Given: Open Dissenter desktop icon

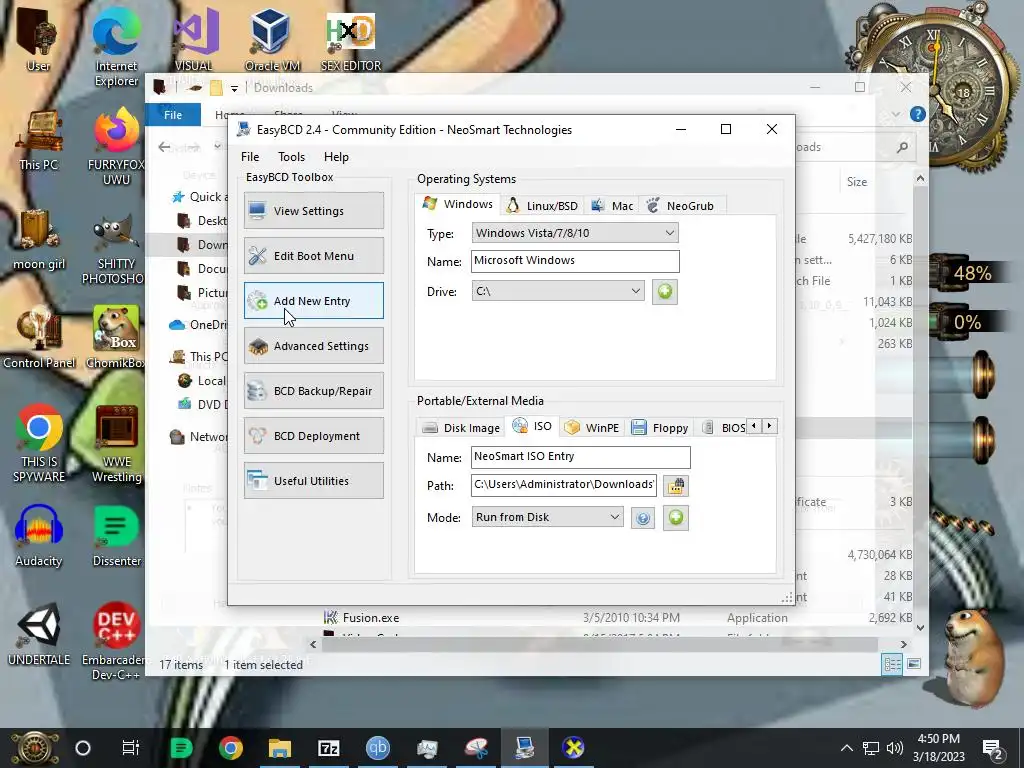Looking at the screenshot, I should (116, 536).
